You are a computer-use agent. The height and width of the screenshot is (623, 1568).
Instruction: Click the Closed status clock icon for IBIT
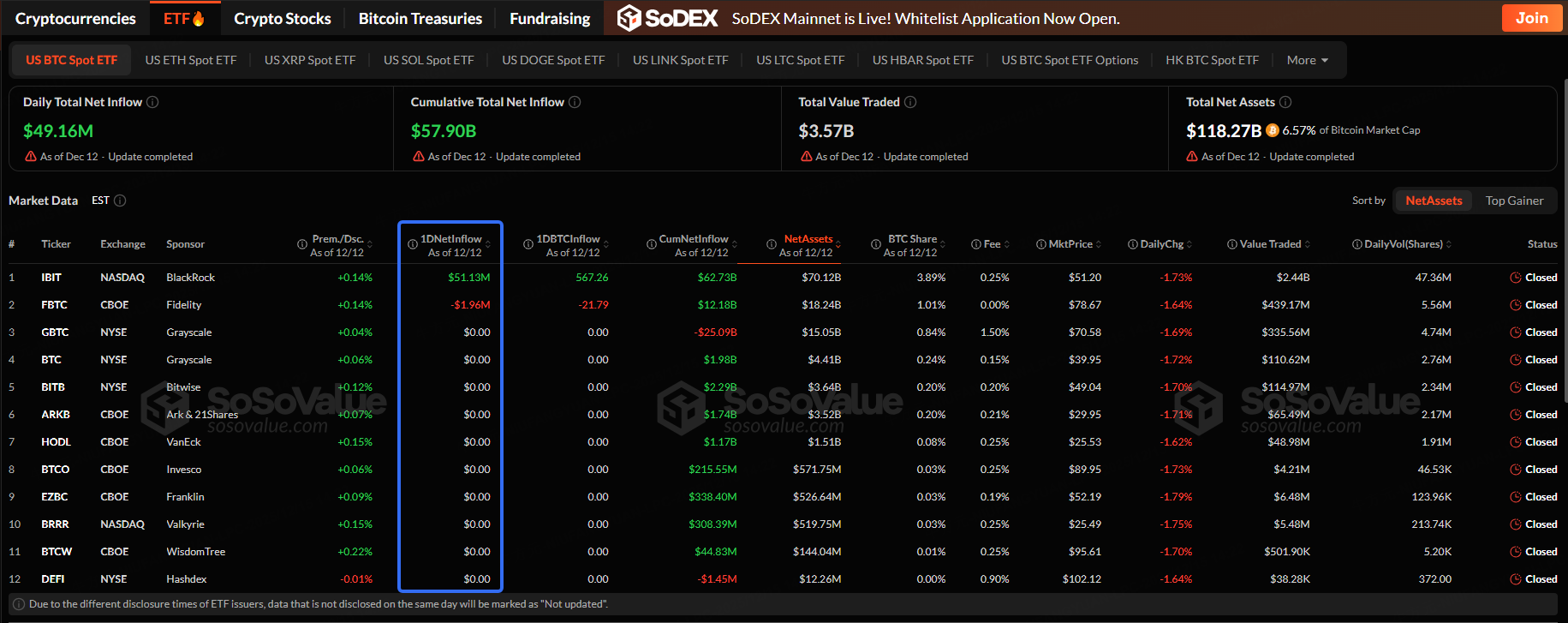point(1516,278)
